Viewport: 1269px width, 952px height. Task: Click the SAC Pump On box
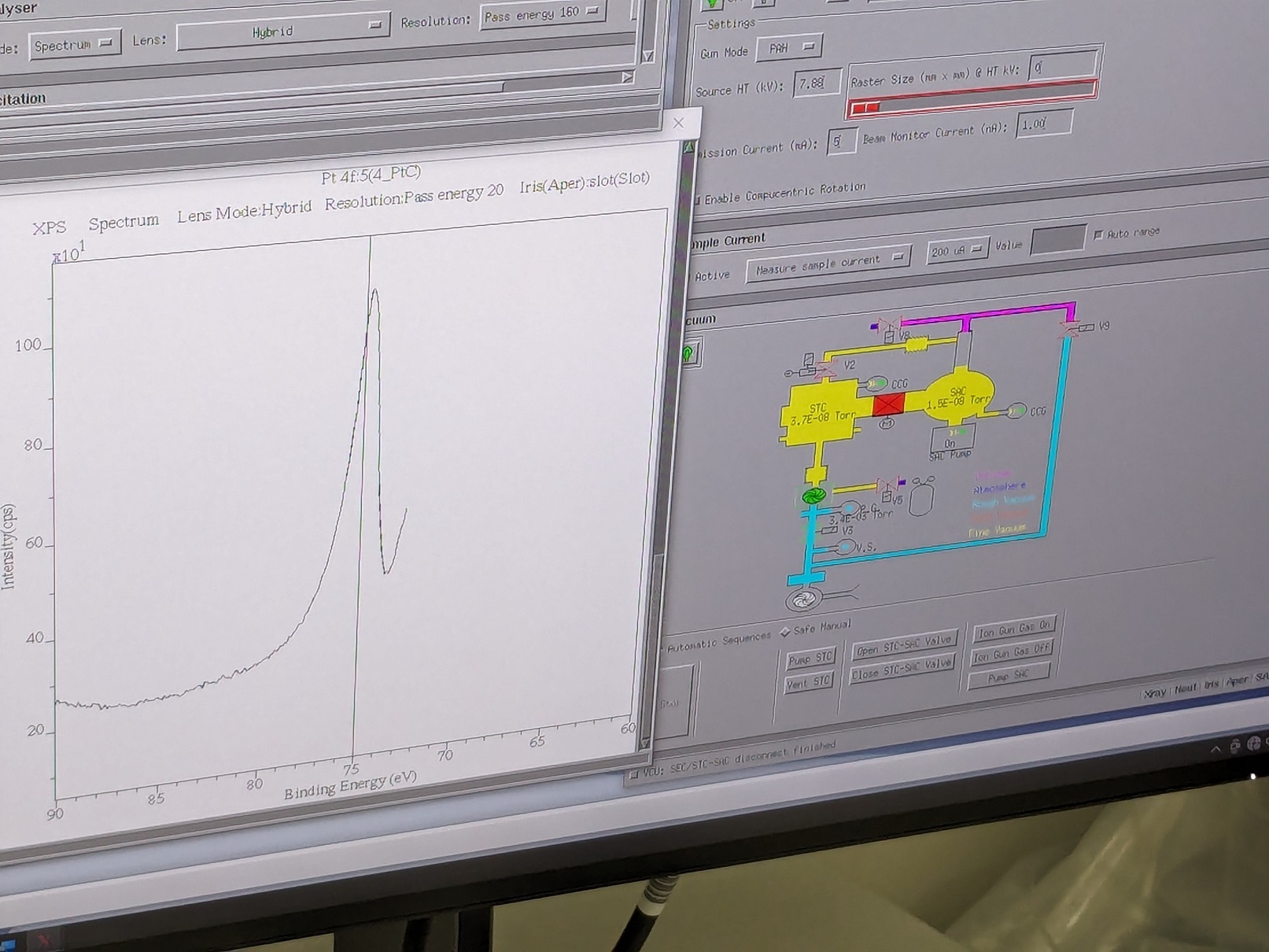953,438
